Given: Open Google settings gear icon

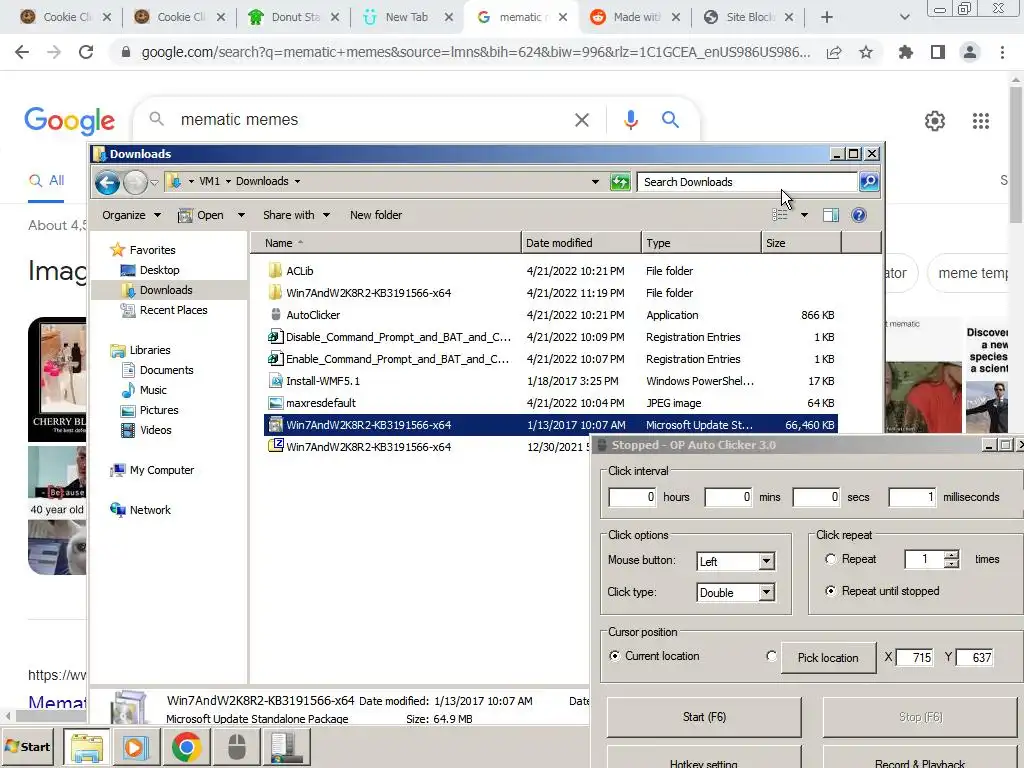Looking at the screenshot, I should (x=935, y=121).
